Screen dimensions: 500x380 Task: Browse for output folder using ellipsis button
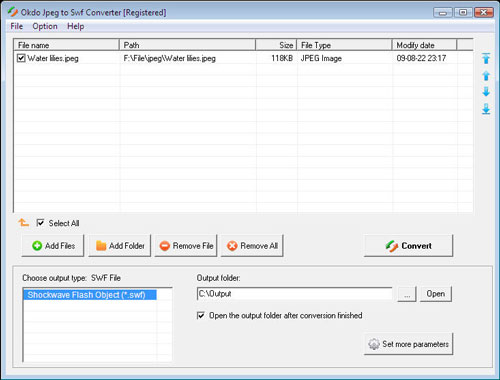[407, 294]
